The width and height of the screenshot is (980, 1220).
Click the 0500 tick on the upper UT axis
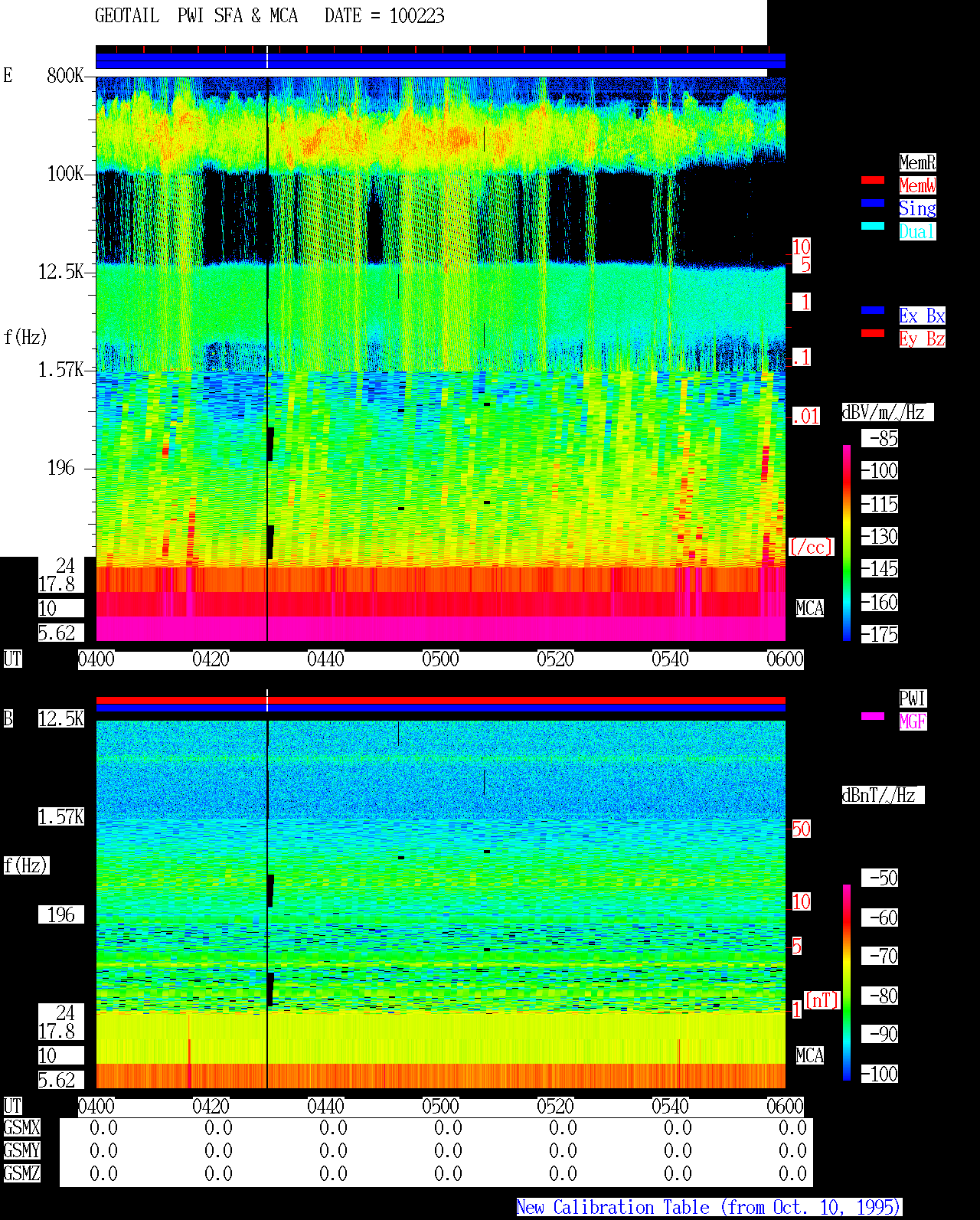pyautogui.click(x=440, y=659)
